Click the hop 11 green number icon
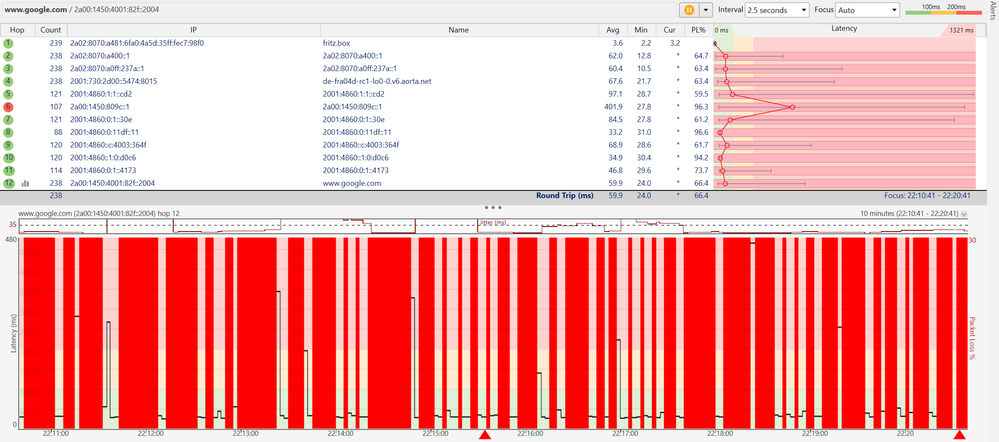Screen dimensions: 999x442 8,170
